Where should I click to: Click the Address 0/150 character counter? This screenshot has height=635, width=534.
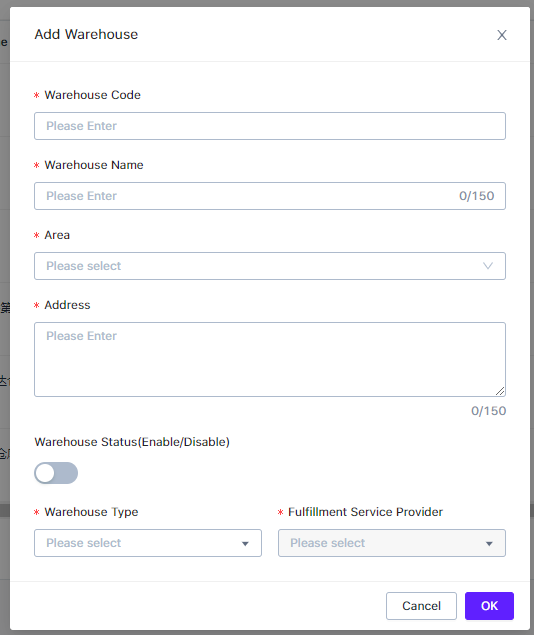pos(488,411)
